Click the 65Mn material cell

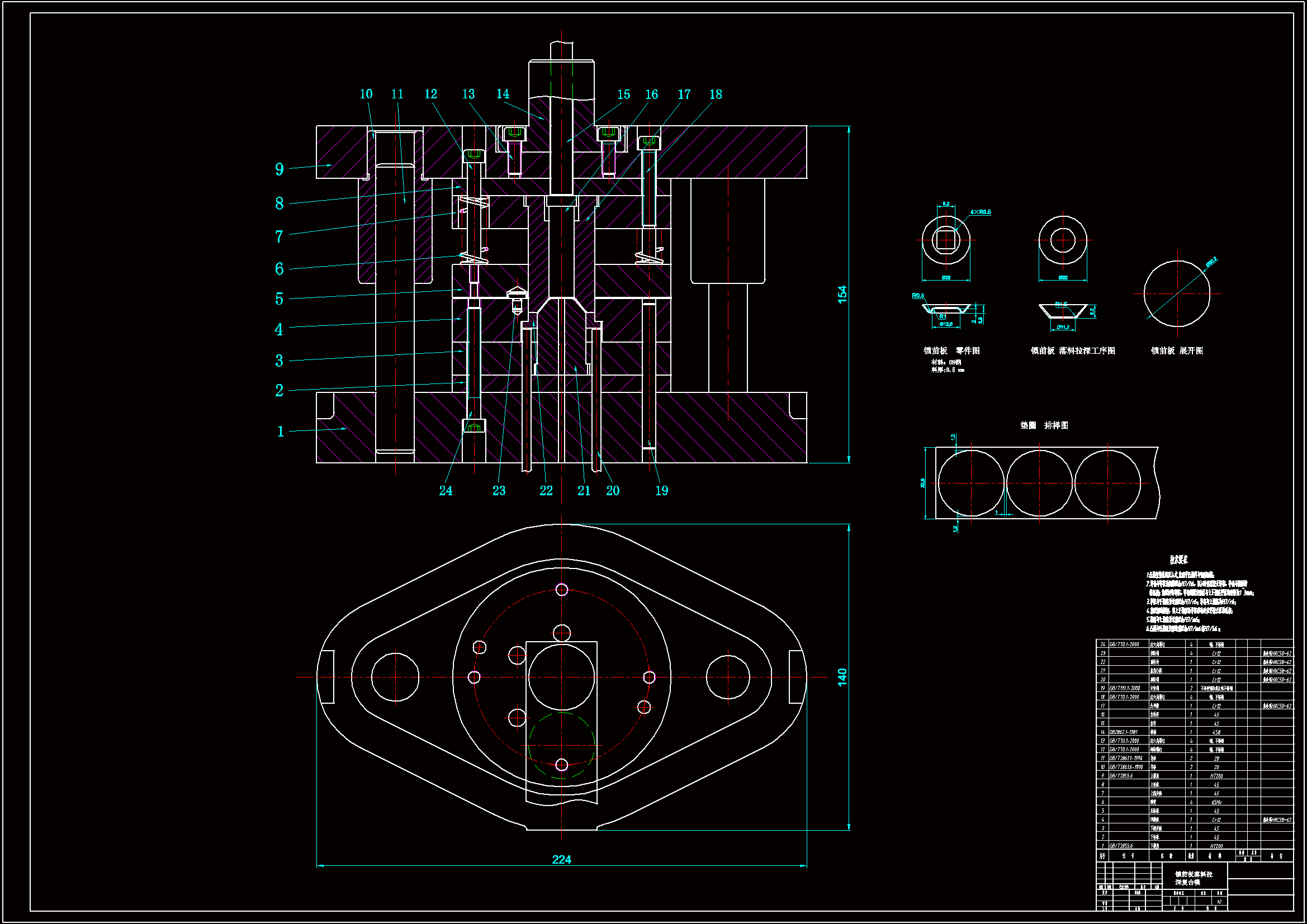pos(1216,802)
